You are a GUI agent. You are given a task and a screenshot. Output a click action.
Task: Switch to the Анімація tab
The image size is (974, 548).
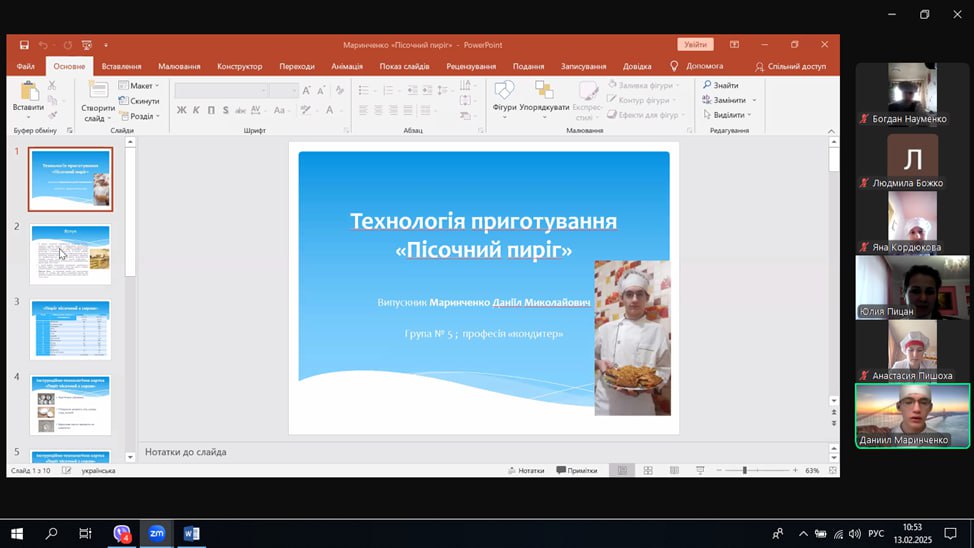click(347, 66)
